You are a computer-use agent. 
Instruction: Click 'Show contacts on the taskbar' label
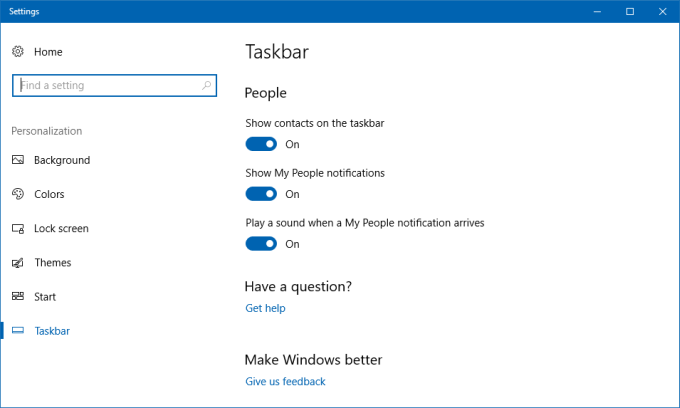pyautogui.click(x=315, y=124)
